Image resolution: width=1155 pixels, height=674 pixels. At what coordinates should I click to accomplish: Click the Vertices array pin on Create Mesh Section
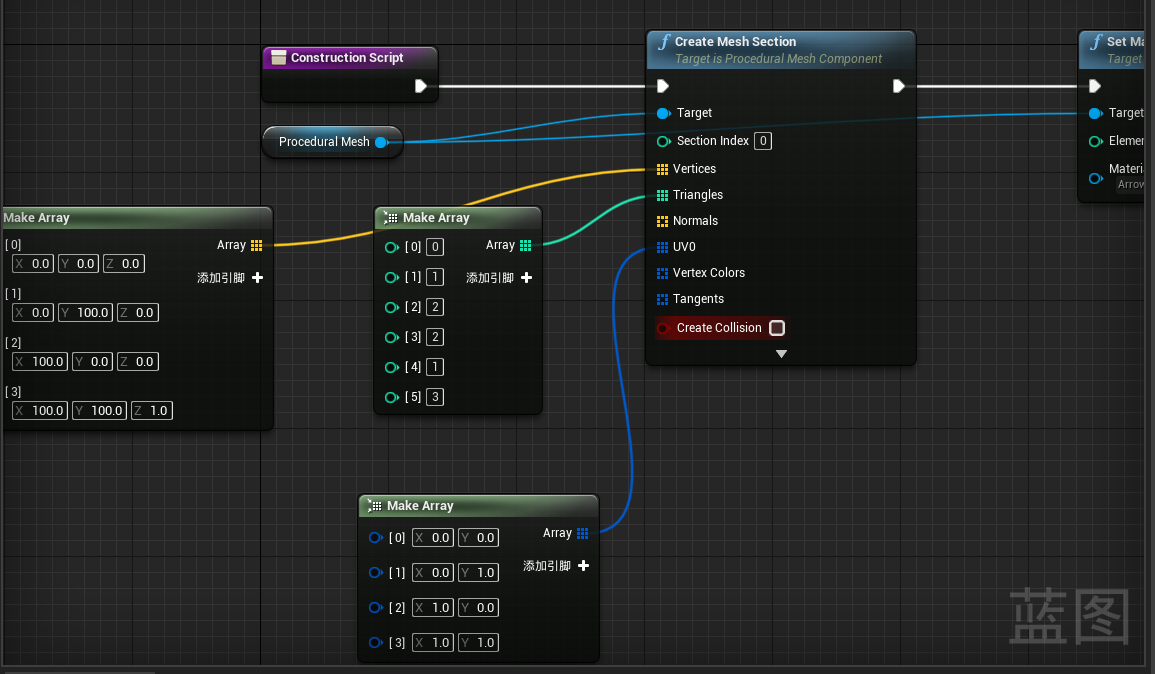(x=660, y=169)
